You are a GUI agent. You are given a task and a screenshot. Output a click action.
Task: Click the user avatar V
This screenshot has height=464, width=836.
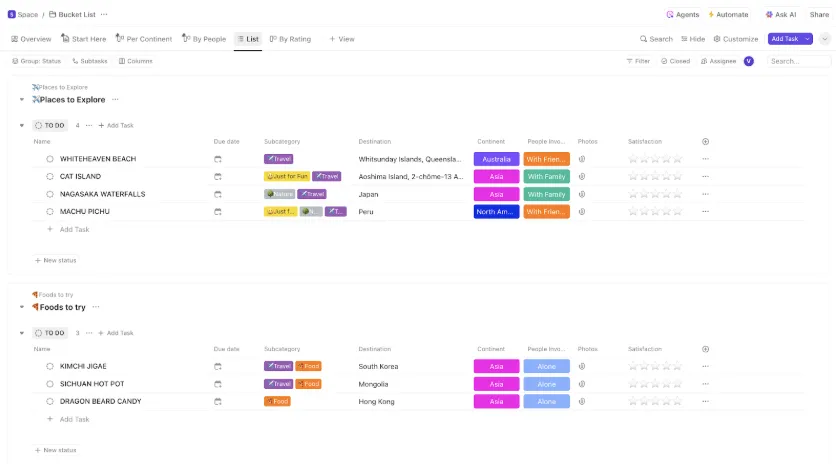(x=749, y=61)
